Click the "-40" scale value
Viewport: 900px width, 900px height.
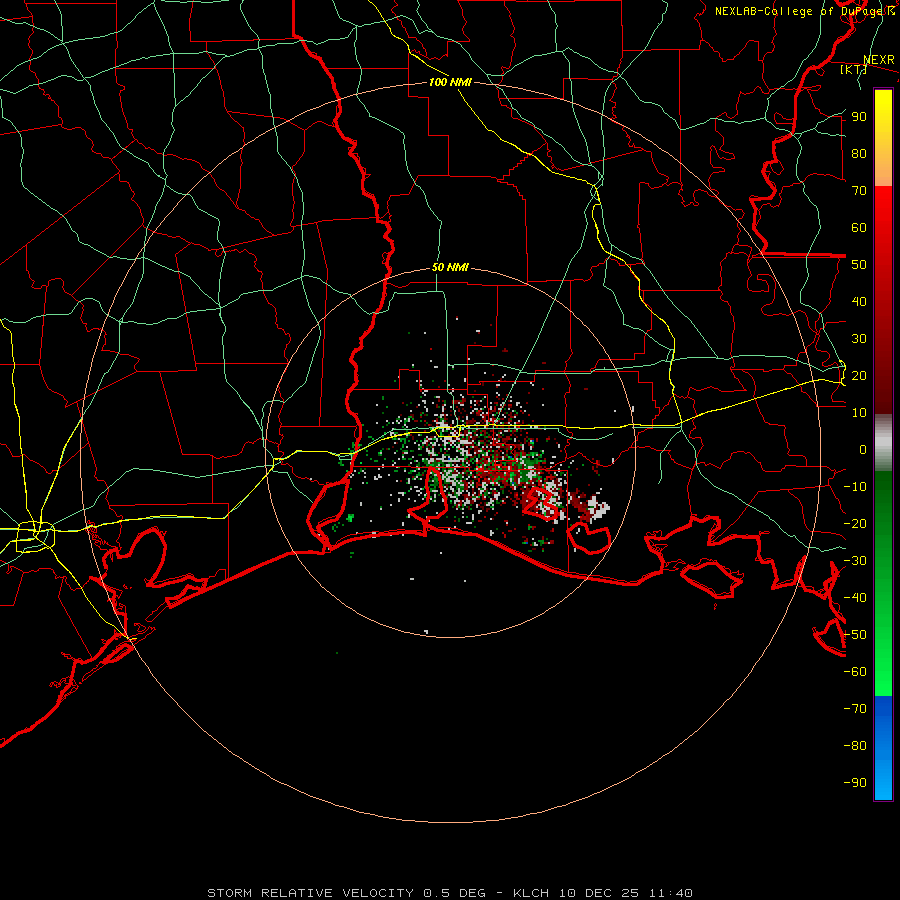(855, 598)
